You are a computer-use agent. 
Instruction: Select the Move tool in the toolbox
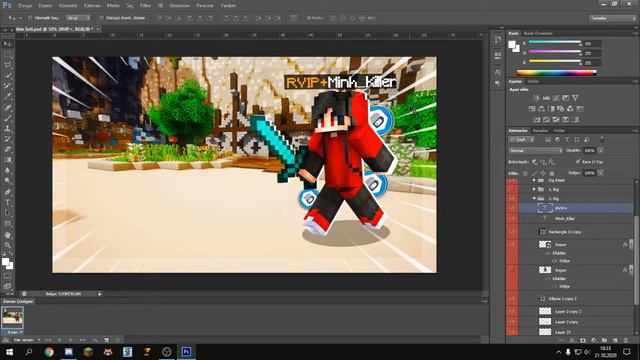point(7,44)
